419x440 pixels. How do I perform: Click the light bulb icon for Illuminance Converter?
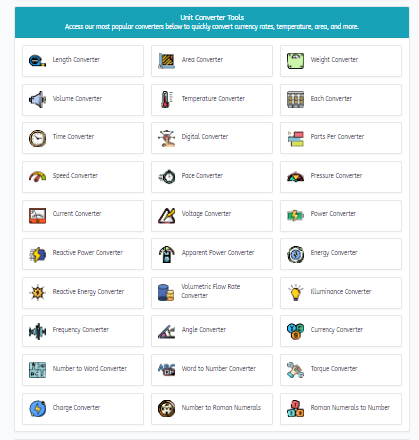pyautogui.click(x=295, y=293)
